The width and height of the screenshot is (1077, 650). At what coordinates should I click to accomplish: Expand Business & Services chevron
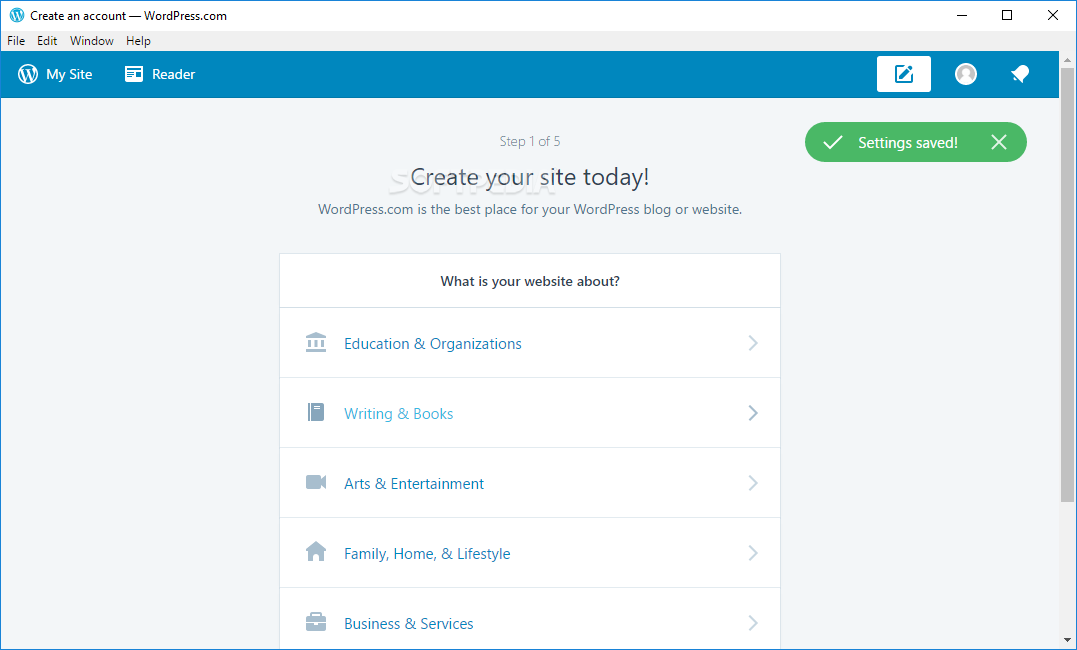pos(753,623)
